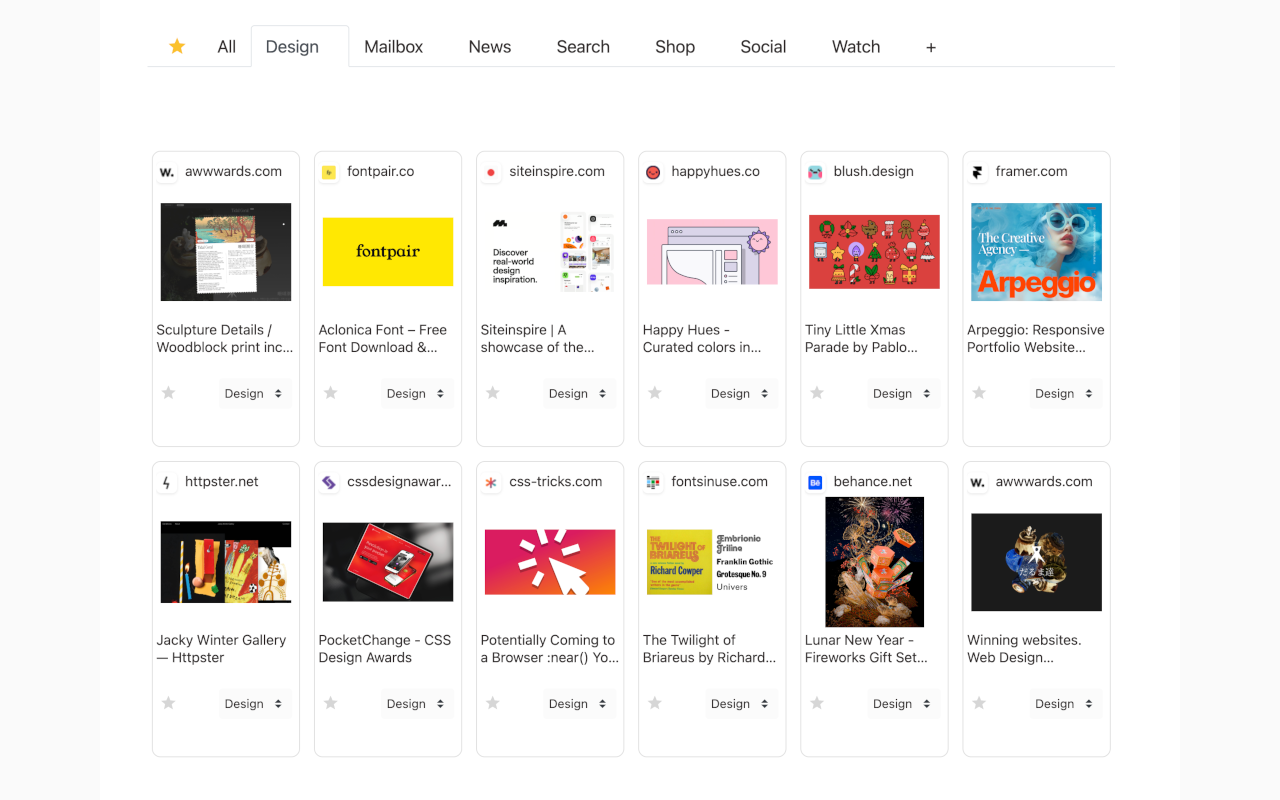Toggle favorite star on the blush.design card
The width and height of the screenshot is (1280, 800).
click(x=816, y=393)
